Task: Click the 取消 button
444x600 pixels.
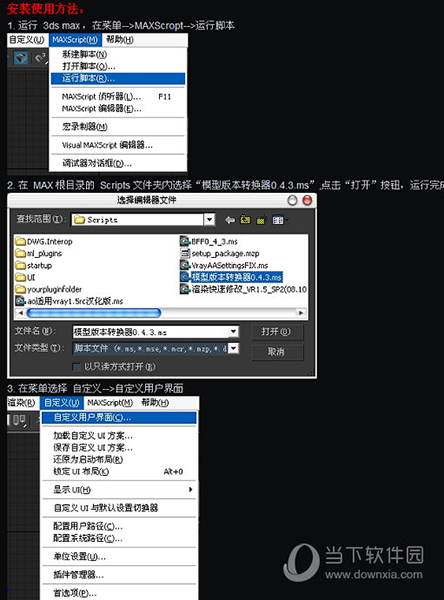Action: point(277,352)
